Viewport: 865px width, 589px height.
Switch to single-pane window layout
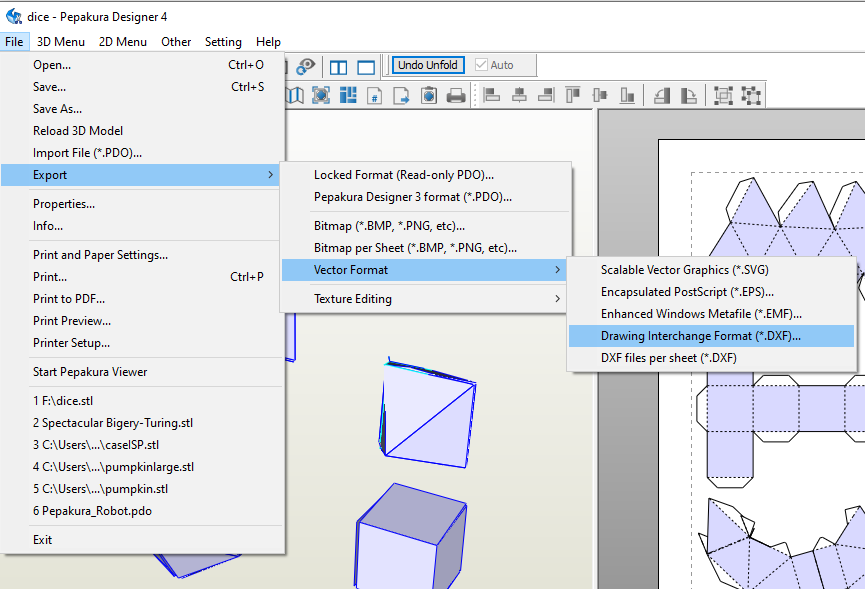click(x=366, y=67)
